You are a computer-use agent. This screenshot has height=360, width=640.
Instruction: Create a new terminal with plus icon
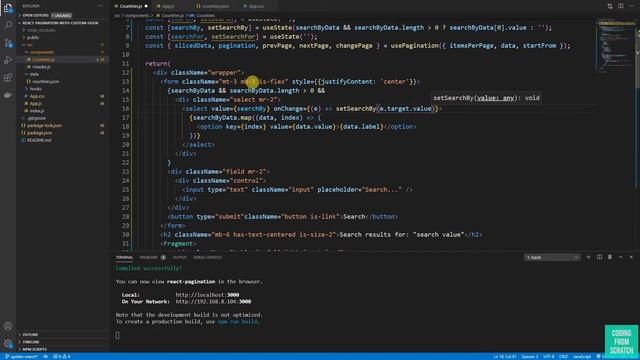(x=588, y=257)
